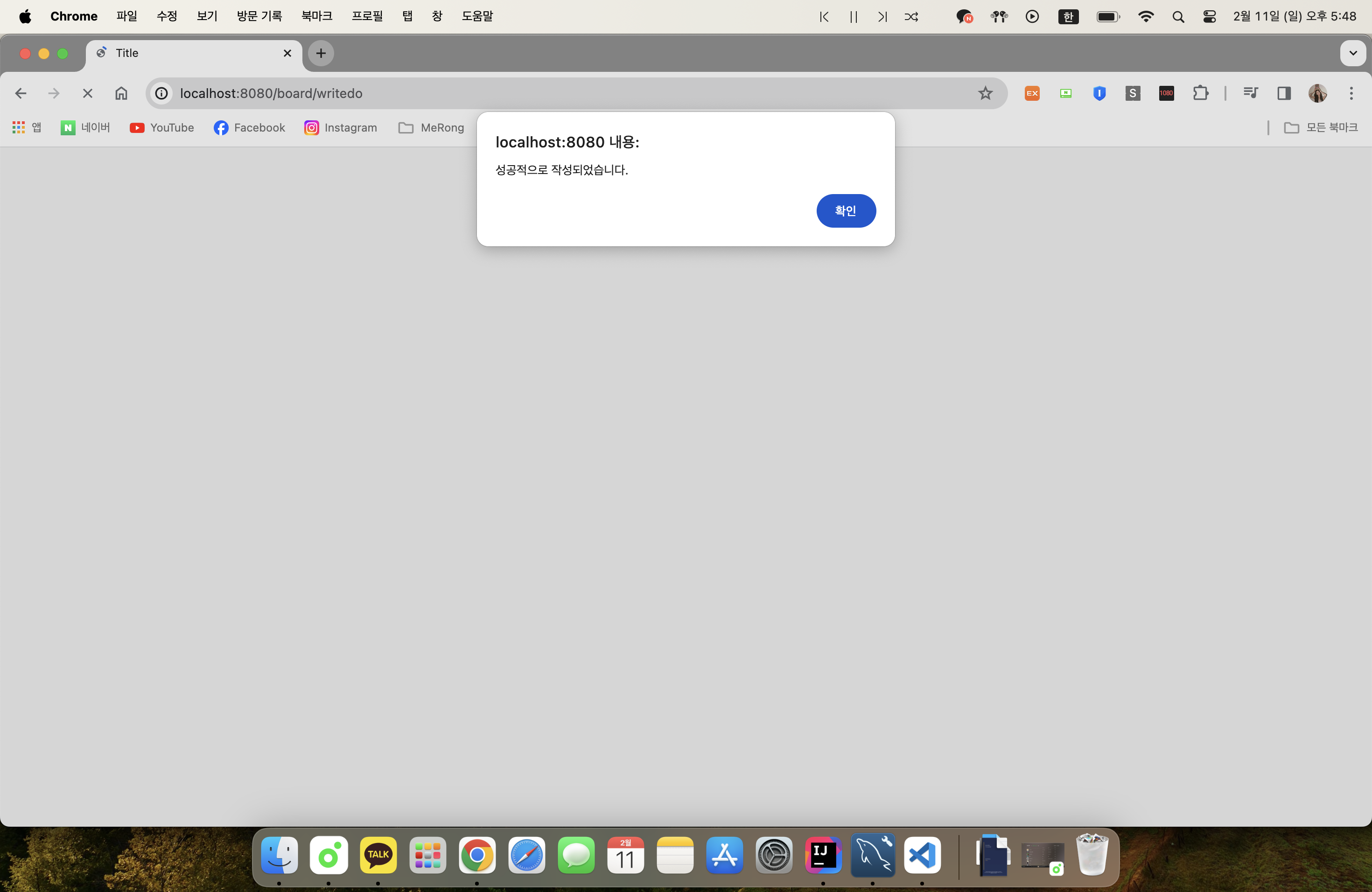Expand the tab search chevron
This screenshot has height=892, width=1372.
tap(1352, 53)
